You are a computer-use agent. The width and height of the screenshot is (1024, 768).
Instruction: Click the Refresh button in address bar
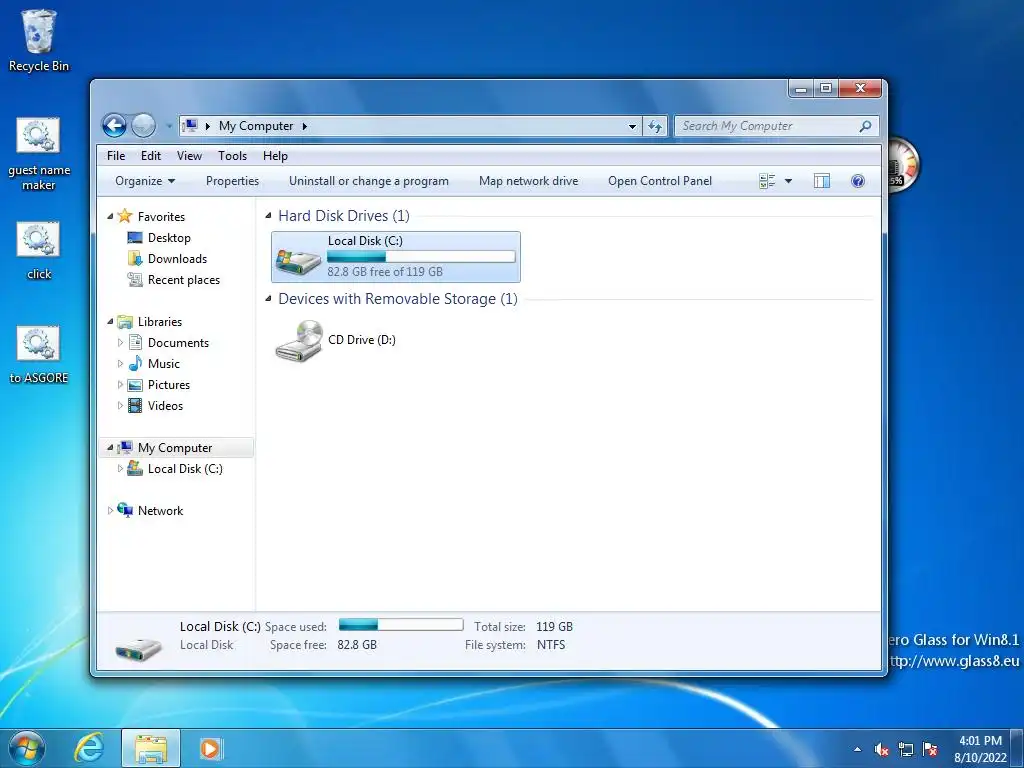[654, 126]
